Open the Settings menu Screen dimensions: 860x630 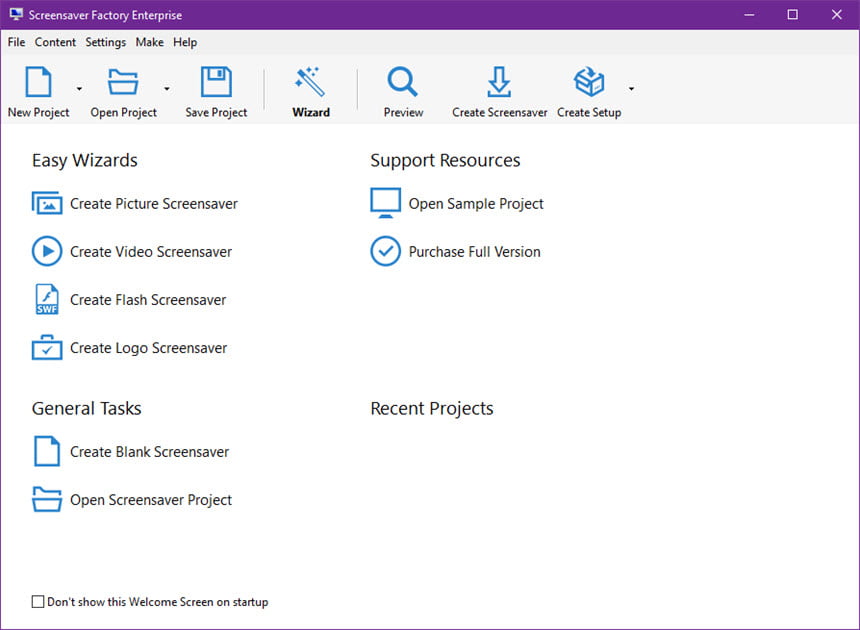[x=105, y=42]
